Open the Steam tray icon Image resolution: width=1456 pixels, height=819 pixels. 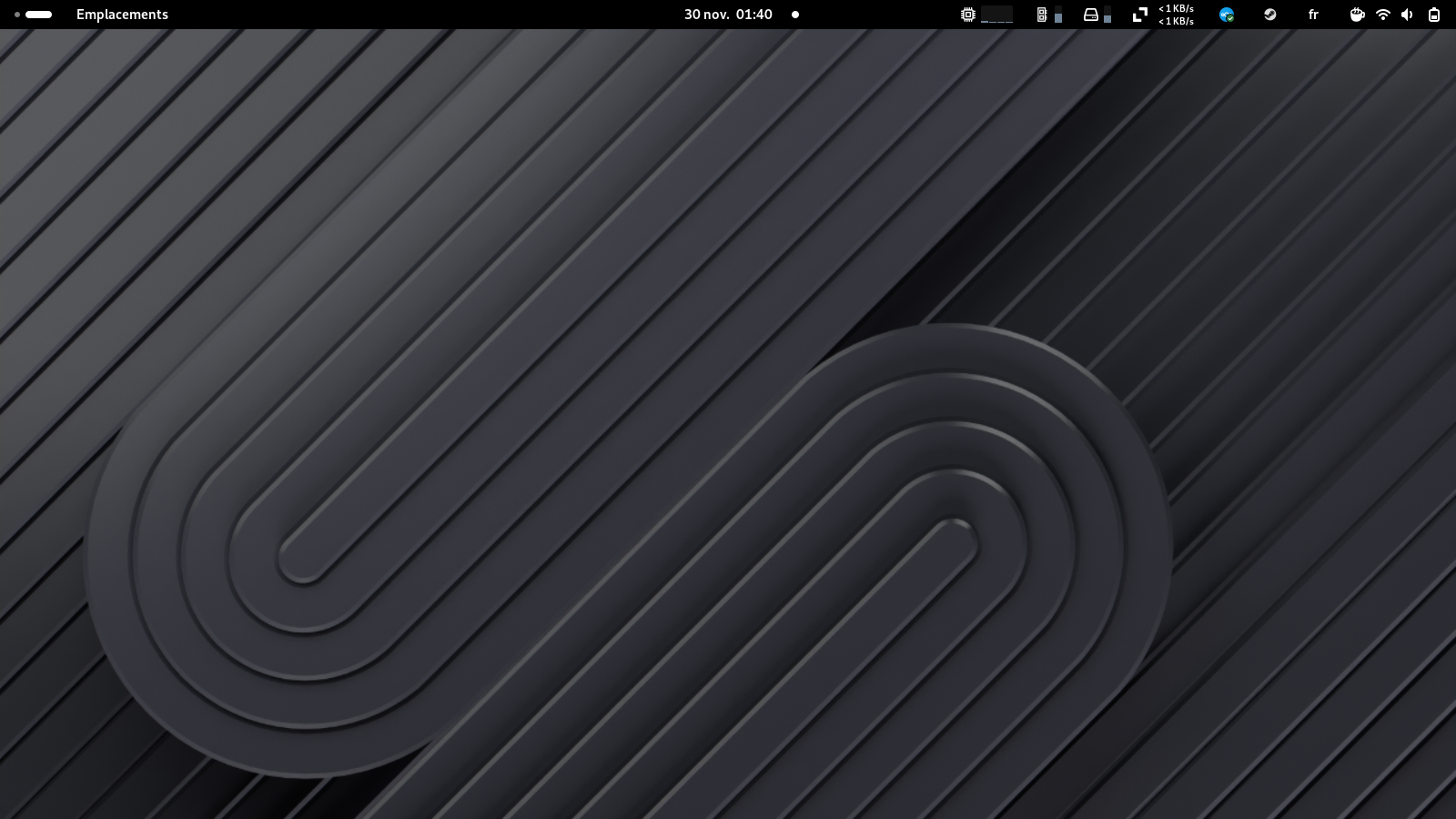click(x=1270, y=15)
